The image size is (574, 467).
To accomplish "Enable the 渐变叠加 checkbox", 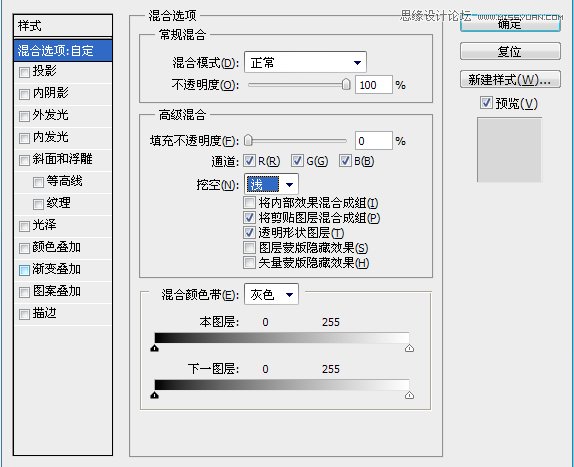I will point(24,270).
